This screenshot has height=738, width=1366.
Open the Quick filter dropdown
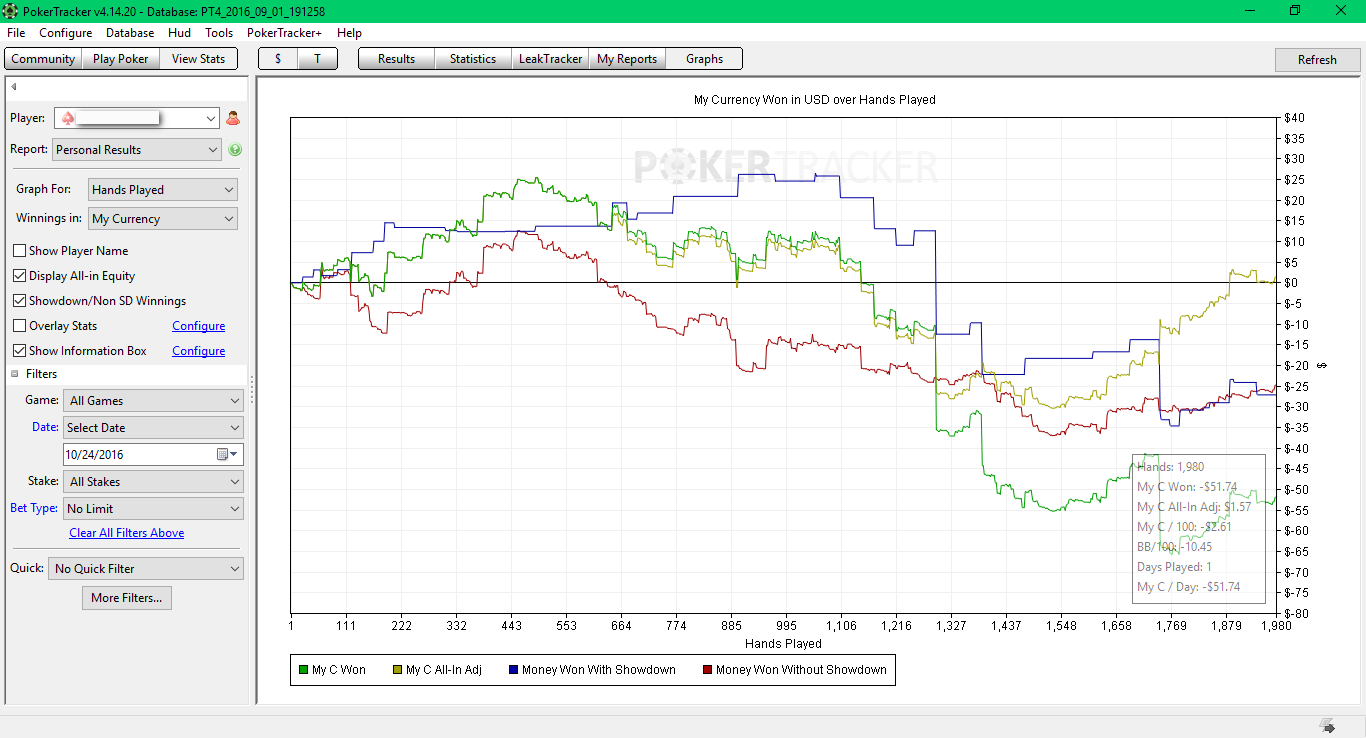click(x=146, y=569)
